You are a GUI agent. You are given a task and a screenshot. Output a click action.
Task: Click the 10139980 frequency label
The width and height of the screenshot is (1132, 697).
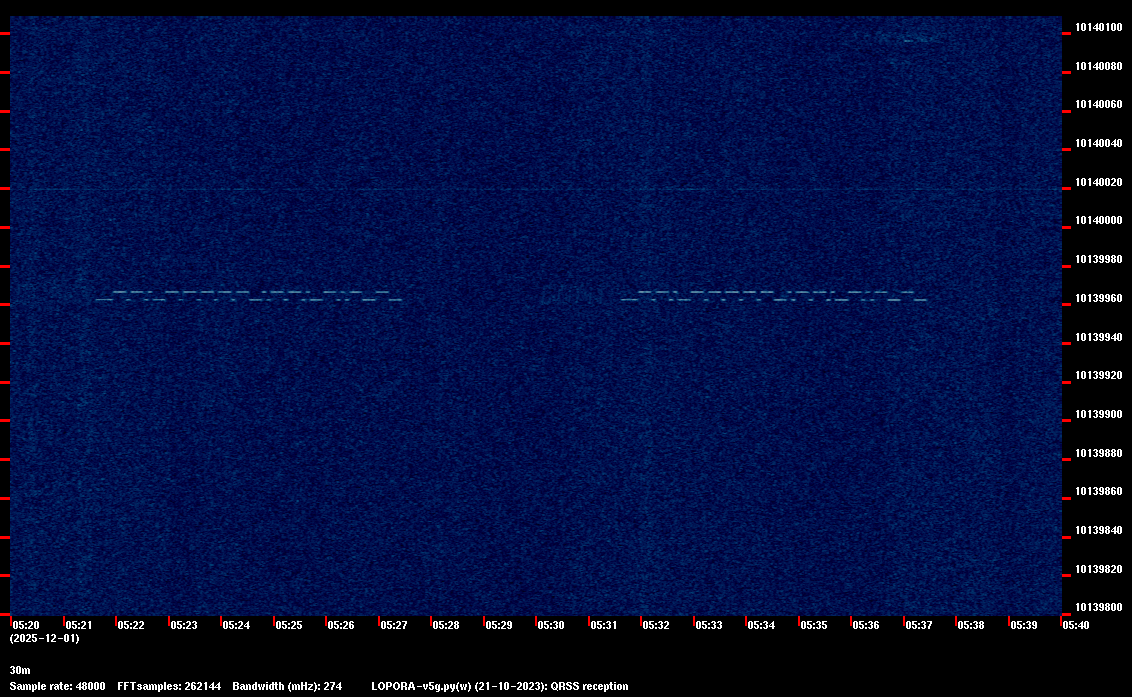(x=1099, y=259)
